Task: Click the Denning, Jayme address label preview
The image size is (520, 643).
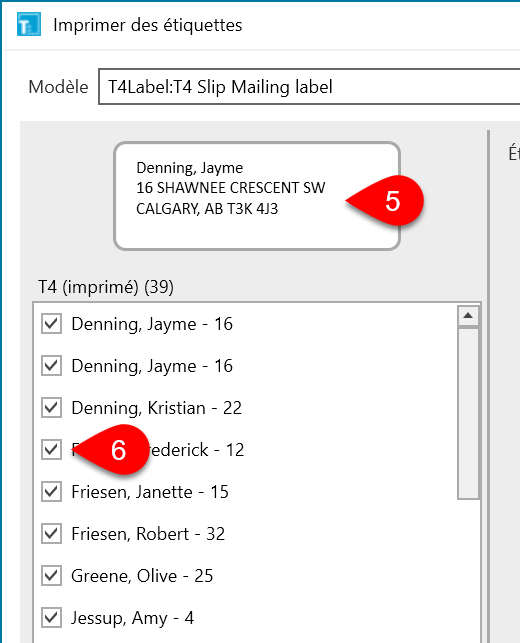Action: click(x=257, y=196)
